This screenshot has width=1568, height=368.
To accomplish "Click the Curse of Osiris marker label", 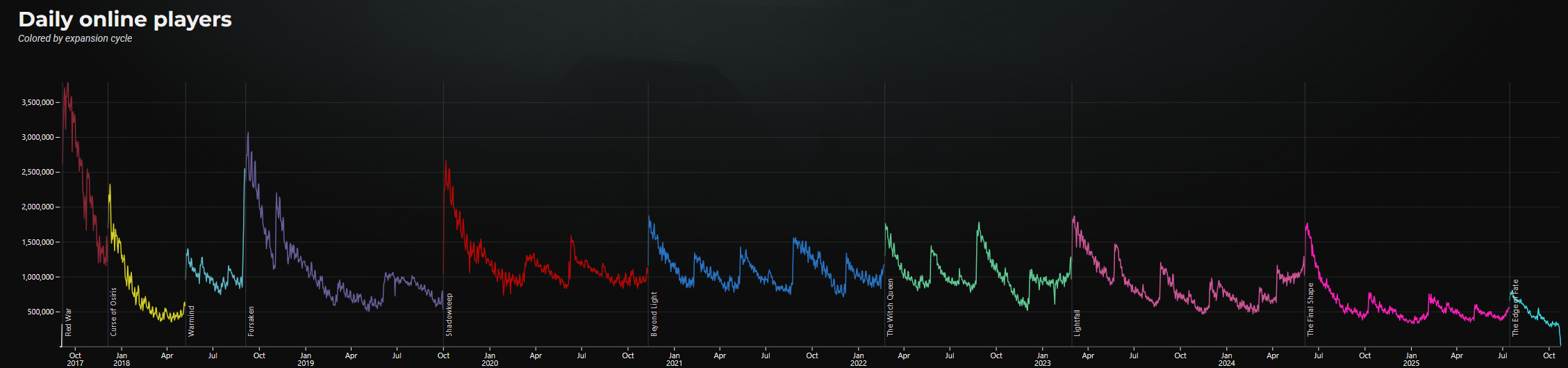I will 114,312.
